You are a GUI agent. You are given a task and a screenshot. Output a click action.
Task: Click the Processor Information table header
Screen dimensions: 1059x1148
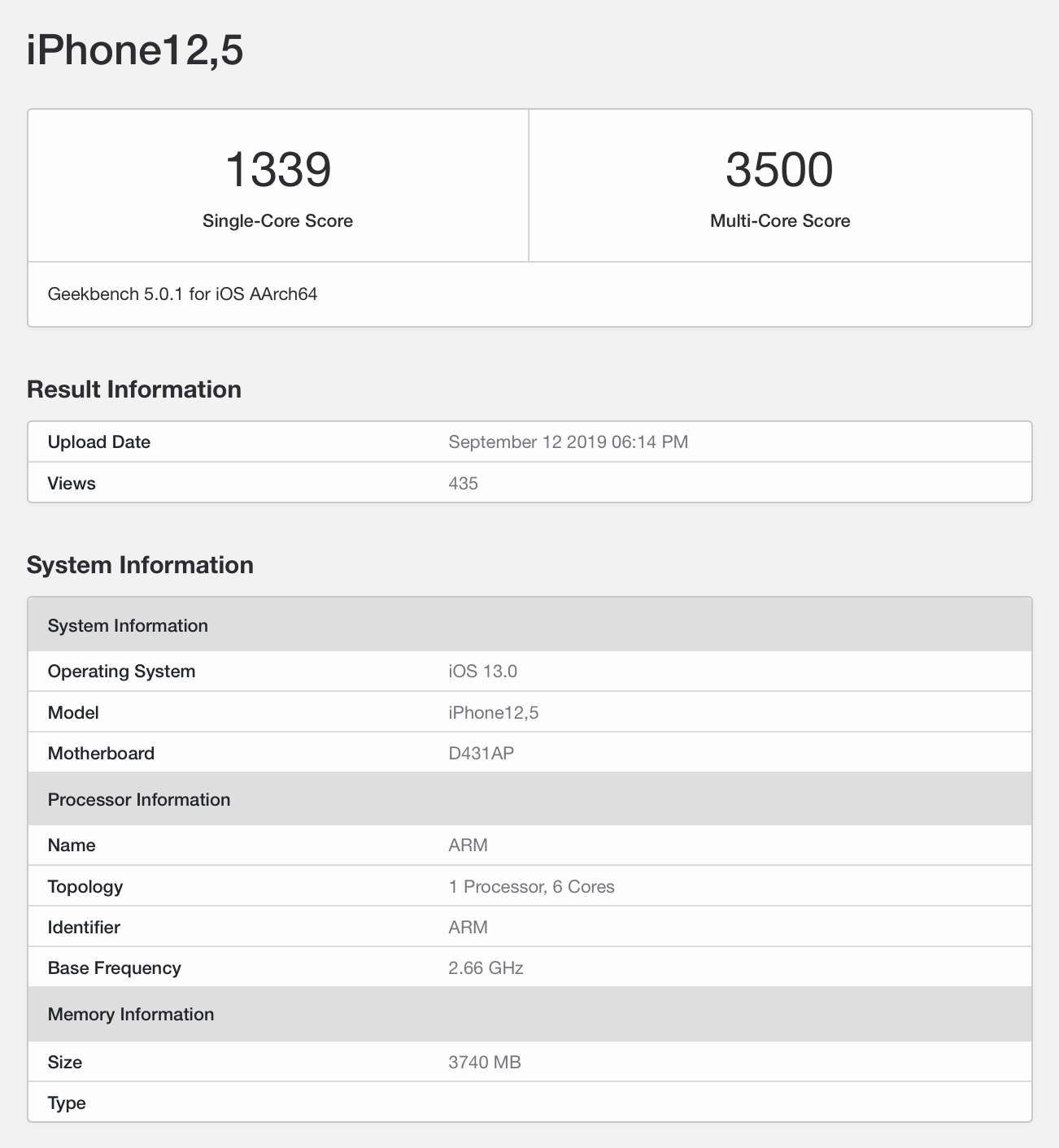(529, 799)
